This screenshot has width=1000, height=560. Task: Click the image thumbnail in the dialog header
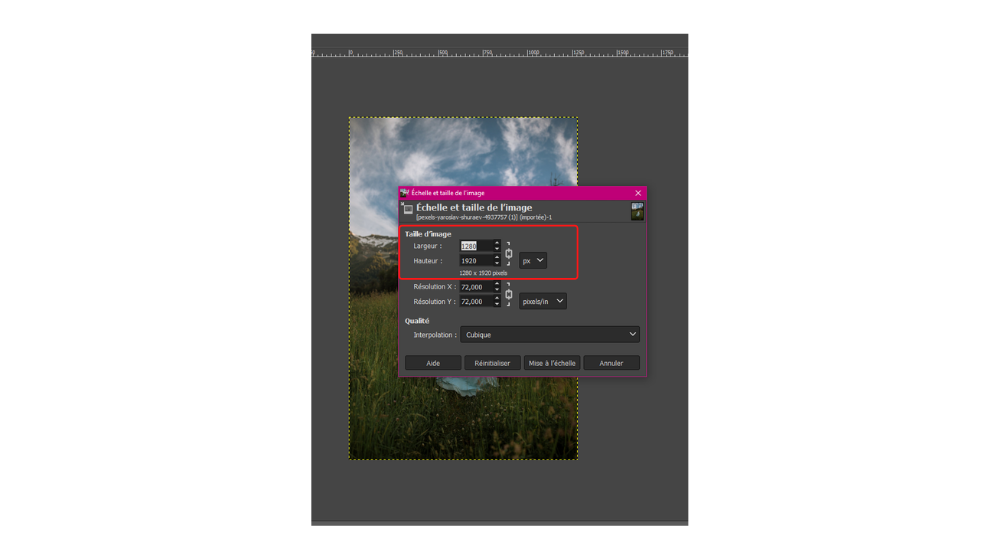click(636, 211)
